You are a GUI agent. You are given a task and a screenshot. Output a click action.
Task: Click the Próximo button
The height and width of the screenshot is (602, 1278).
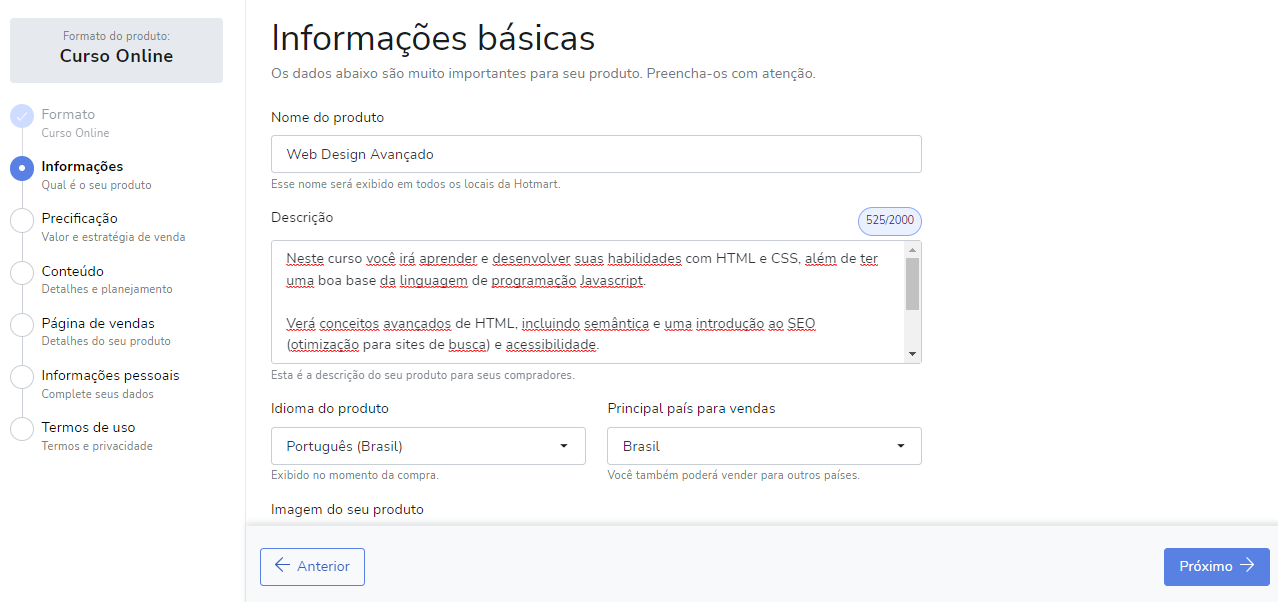pos(1216,567)
